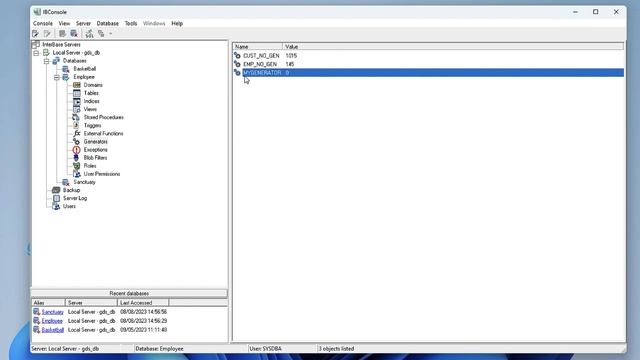Select the Users node icon

(x=56, y=206)
